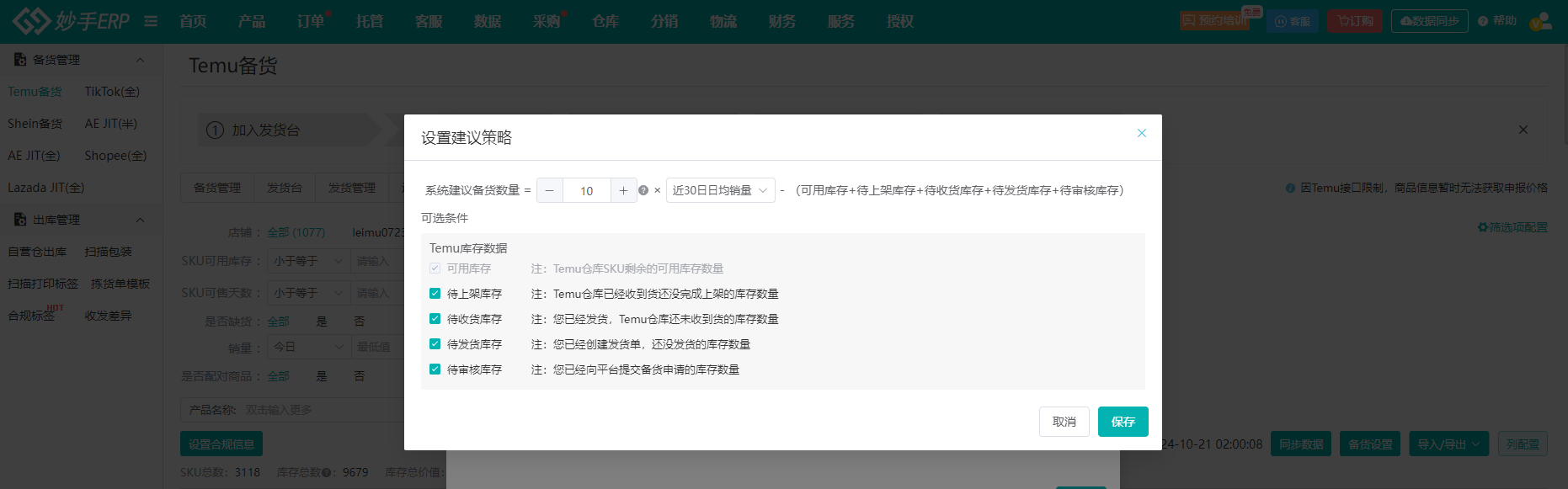Open SKU可售天数 小于等于 dropdown
This screenshot has width=1568, height=489.
pos(308,293)
